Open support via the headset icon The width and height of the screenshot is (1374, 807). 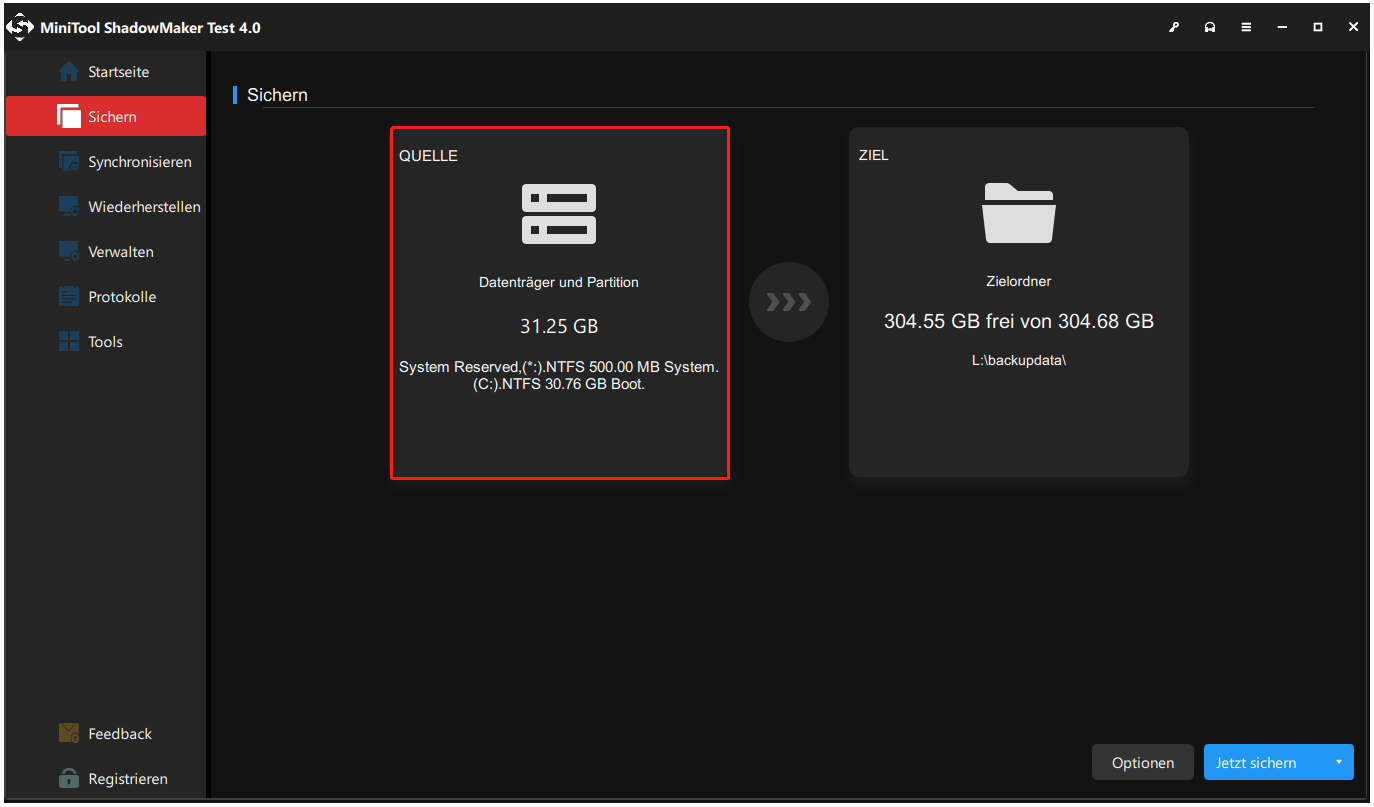[1210, 27]
